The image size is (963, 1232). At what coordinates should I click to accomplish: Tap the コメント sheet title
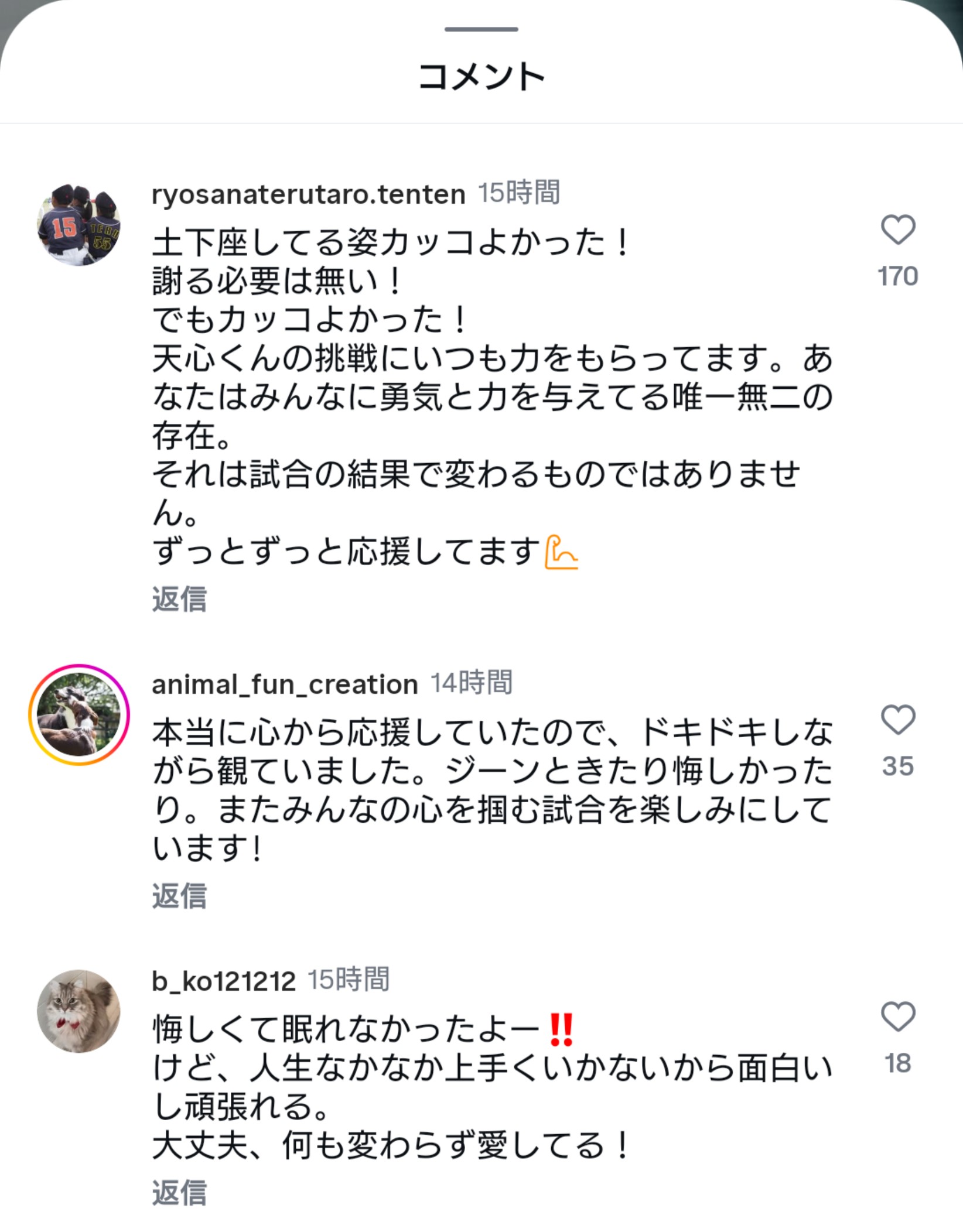click(481, 77)
